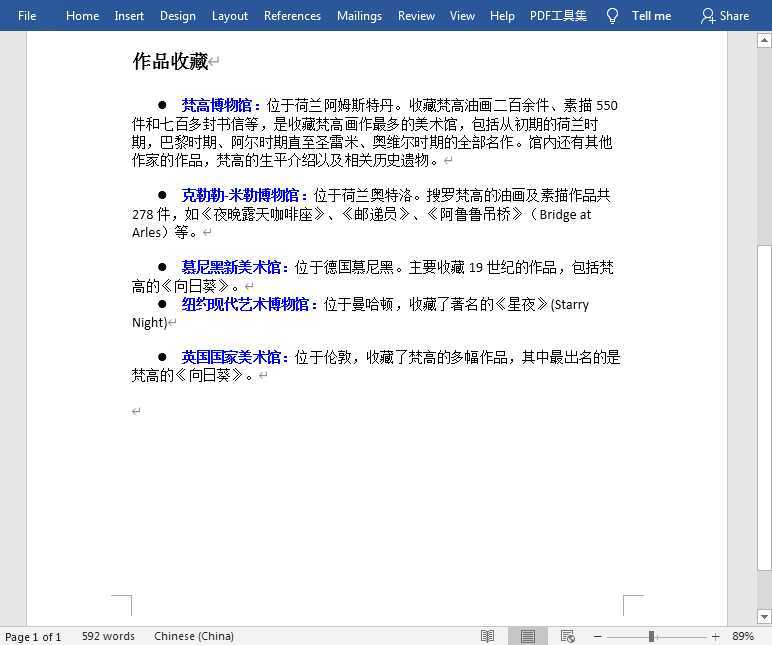This screenshot has width=772, height=645.
Task: Click the text Bridge at
Action: 565,214
